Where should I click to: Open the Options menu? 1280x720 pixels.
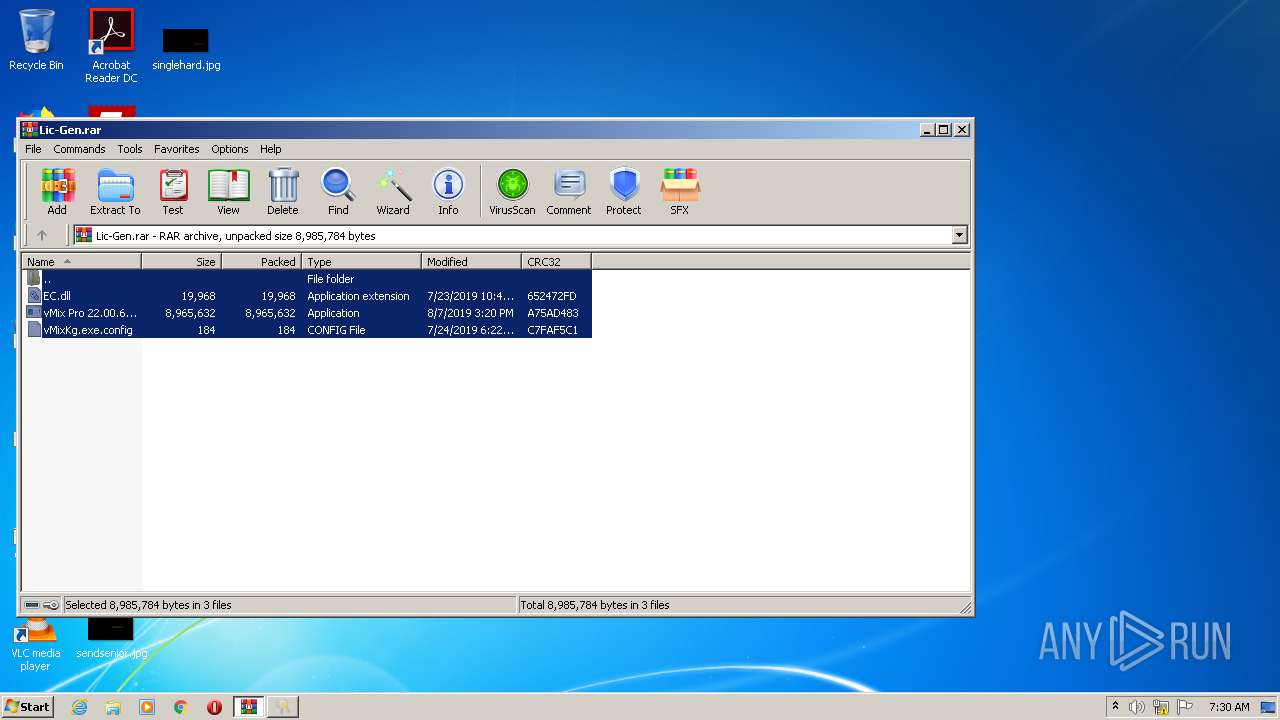229,149
